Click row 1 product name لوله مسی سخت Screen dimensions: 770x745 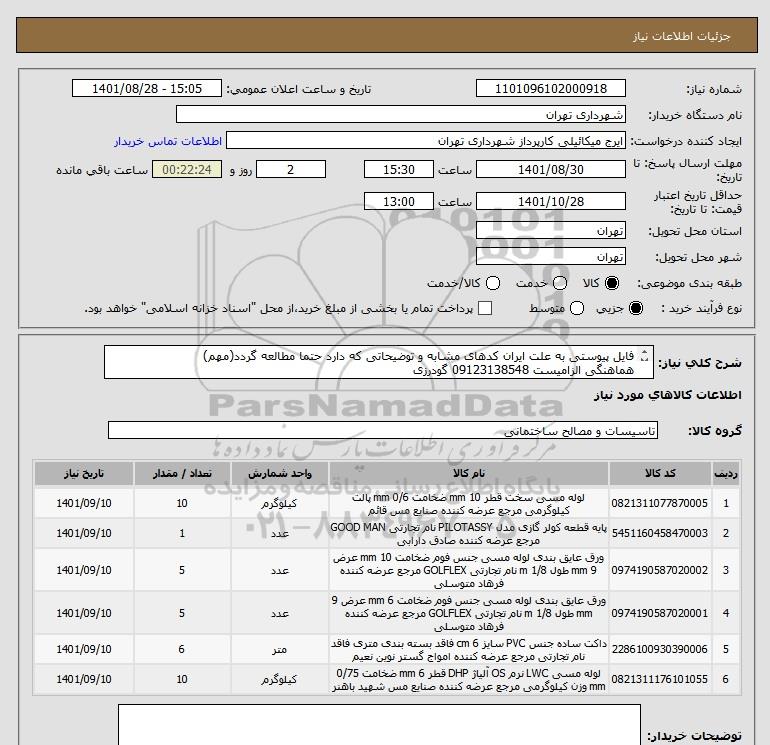point(468,504)
